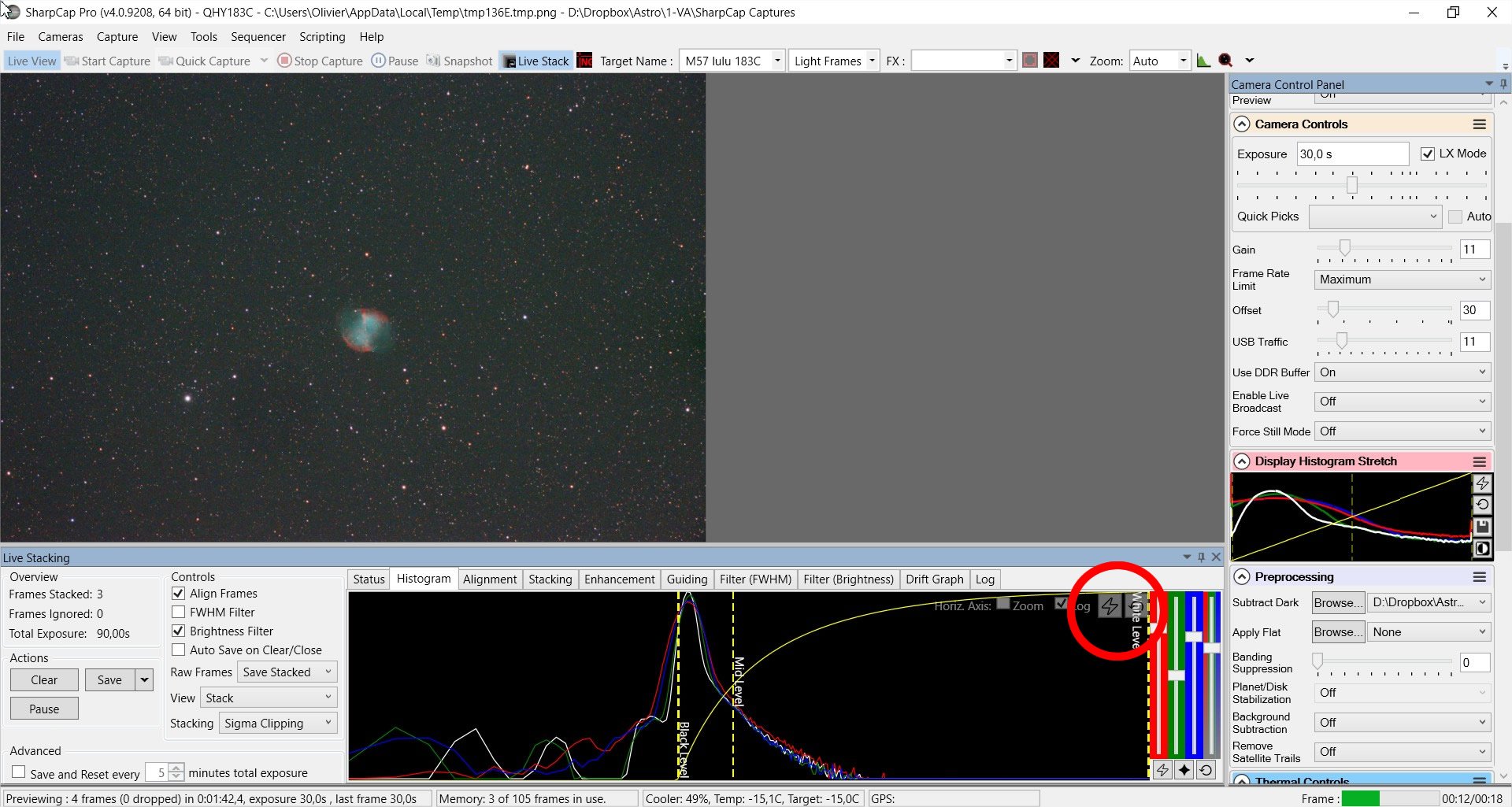The width and height of the screenshot is (1512, 807).
Task: Click the Clear button in Live Stacking
Action: (44, 680)
